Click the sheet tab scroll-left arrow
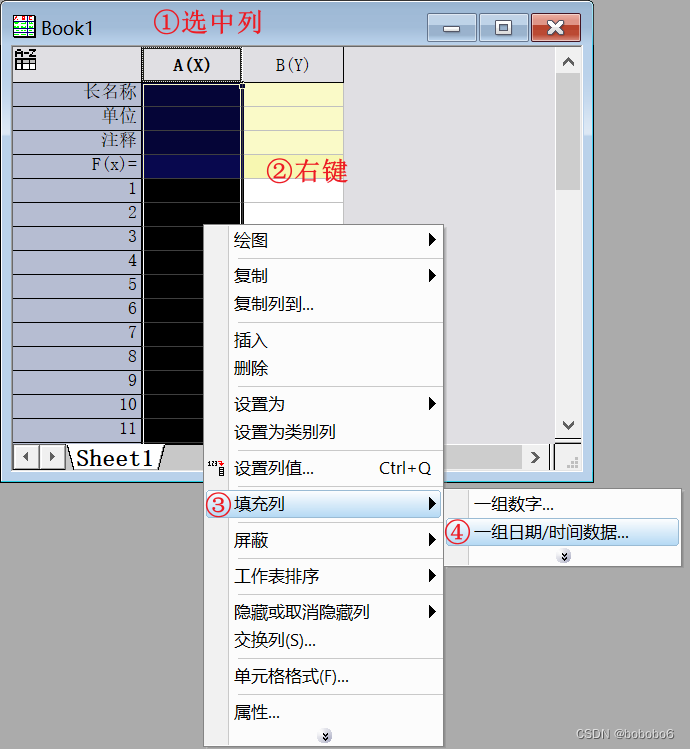Screen dimensions: 690x749 [26, 457]
